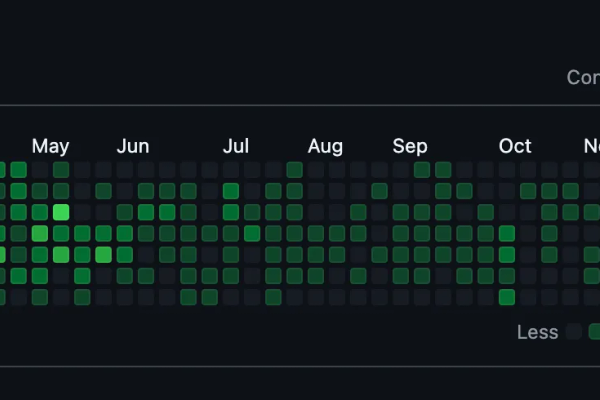
Task: Select the lone second-row green cell before Sep
Action: click(379, 191)
